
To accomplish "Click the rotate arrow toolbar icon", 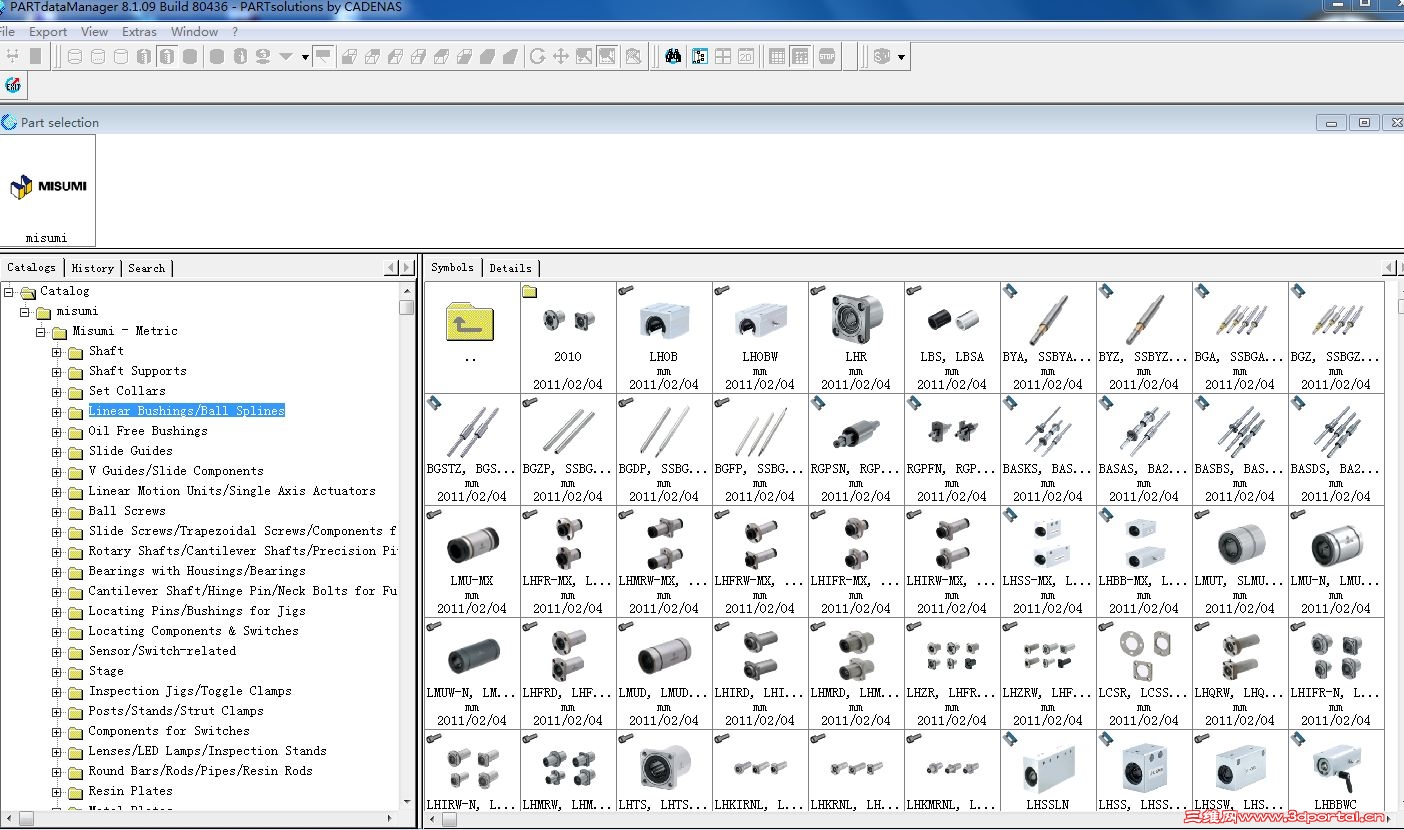I will tap(538, 57).
